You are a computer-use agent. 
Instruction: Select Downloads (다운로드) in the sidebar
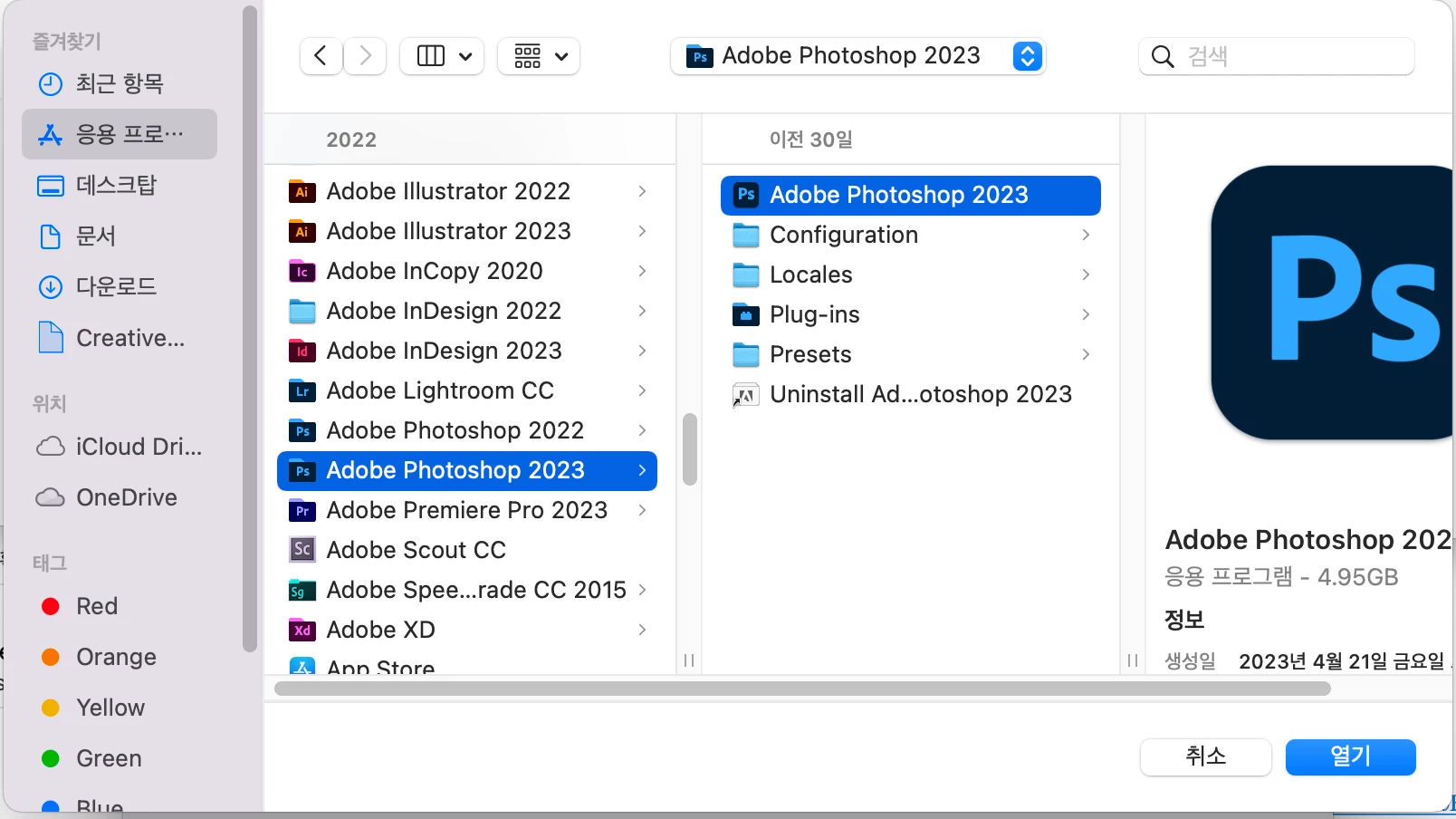tap(120, 287)
